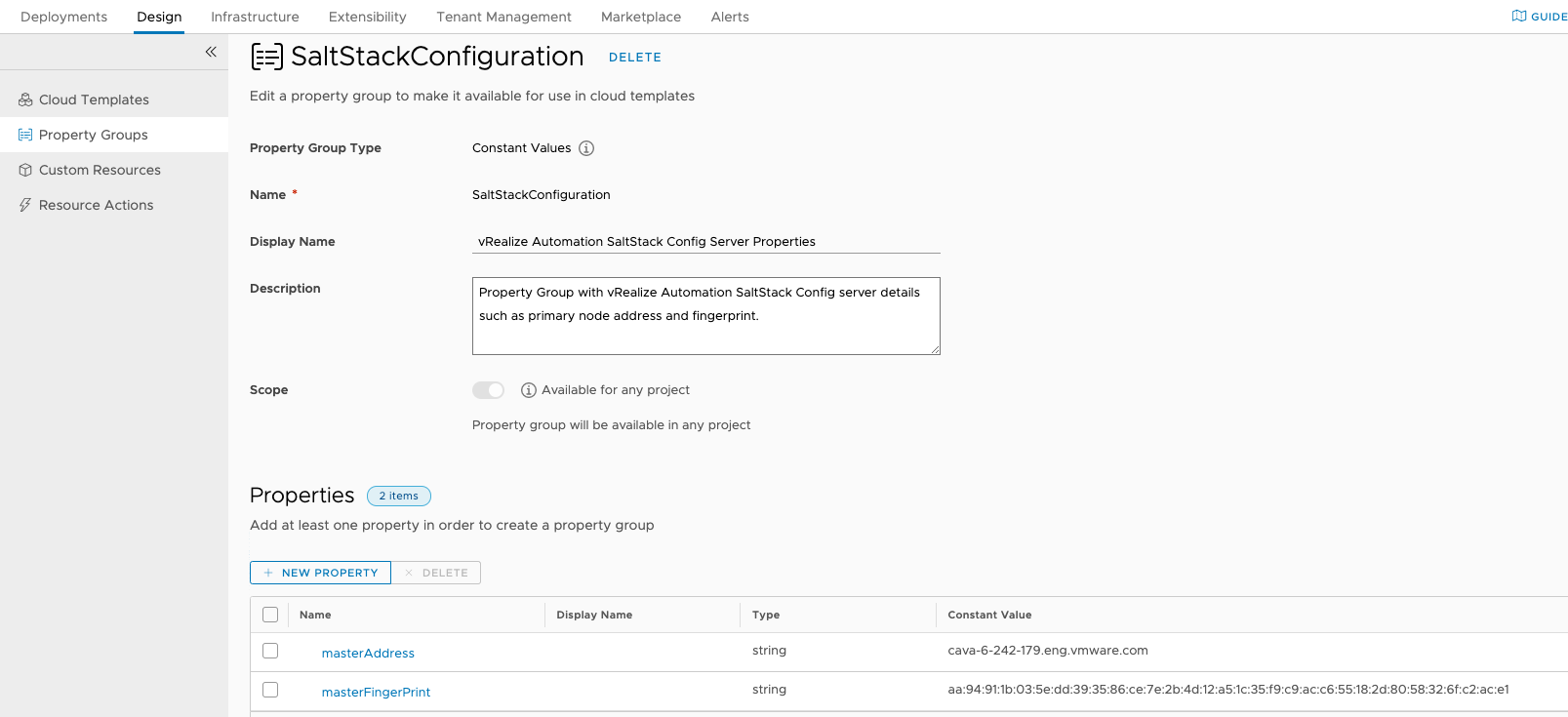
Task: Click the Cloud Templates sidebar icon
Action: point(25,100)
